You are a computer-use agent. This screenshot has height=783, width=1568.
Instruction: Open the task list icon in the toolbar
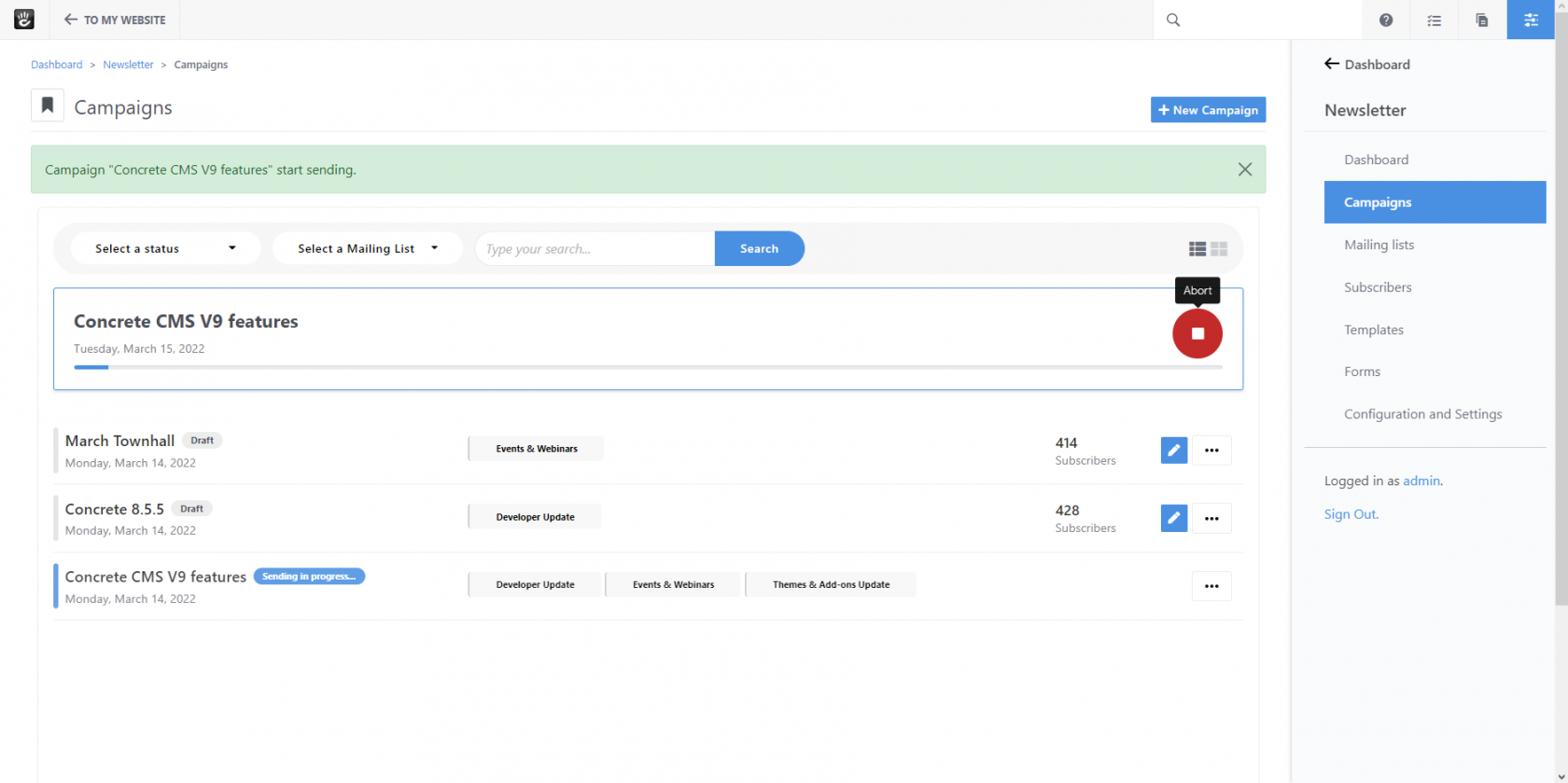[x=1434, y=20]
